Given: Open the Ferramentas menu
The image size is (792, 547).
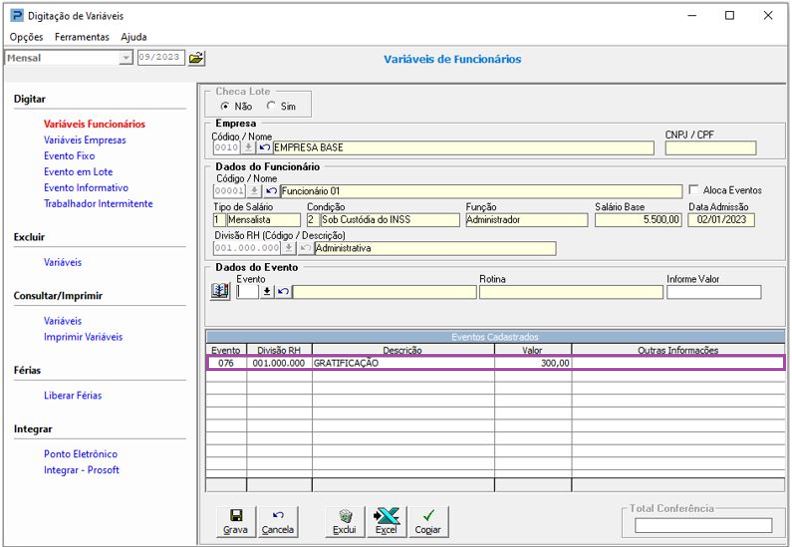Looking at the screenshot, I should (x=82, y=37).
